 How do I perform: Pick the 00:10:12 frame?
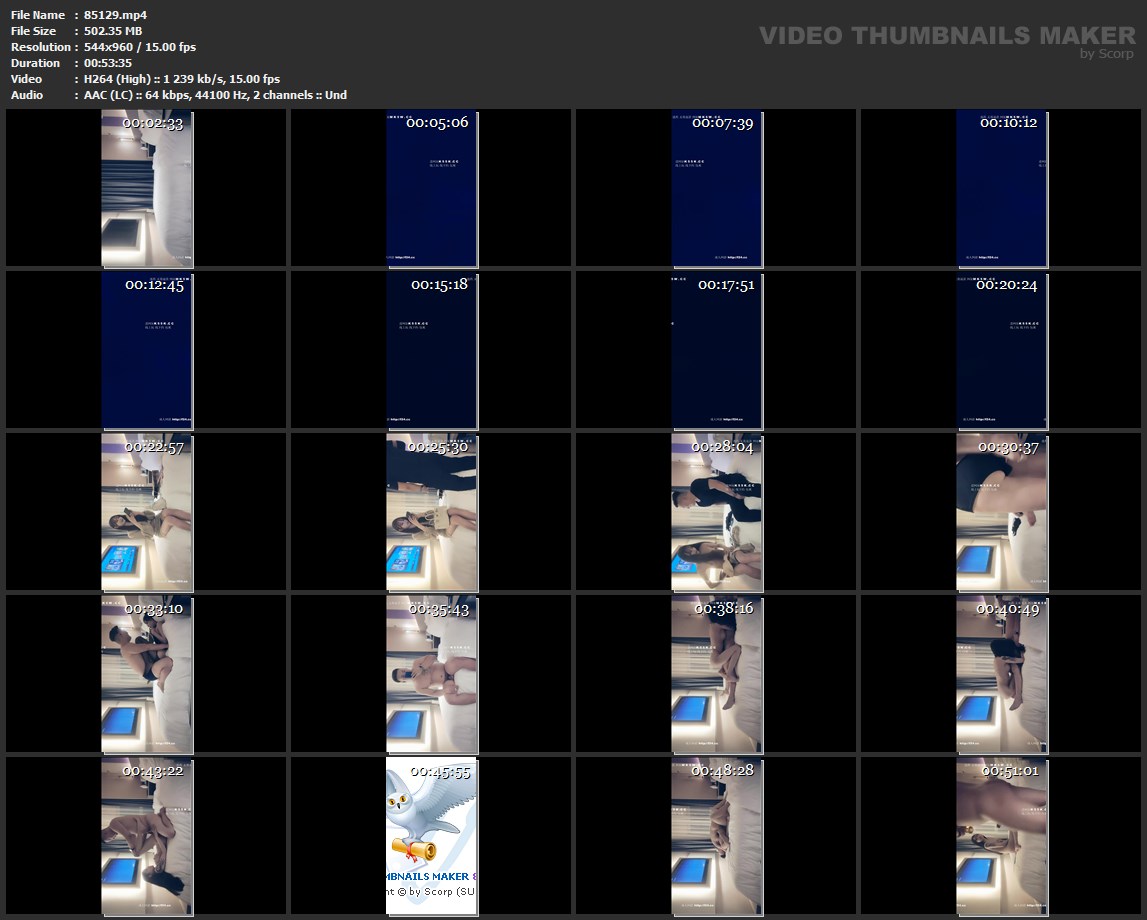(1002, 188)
